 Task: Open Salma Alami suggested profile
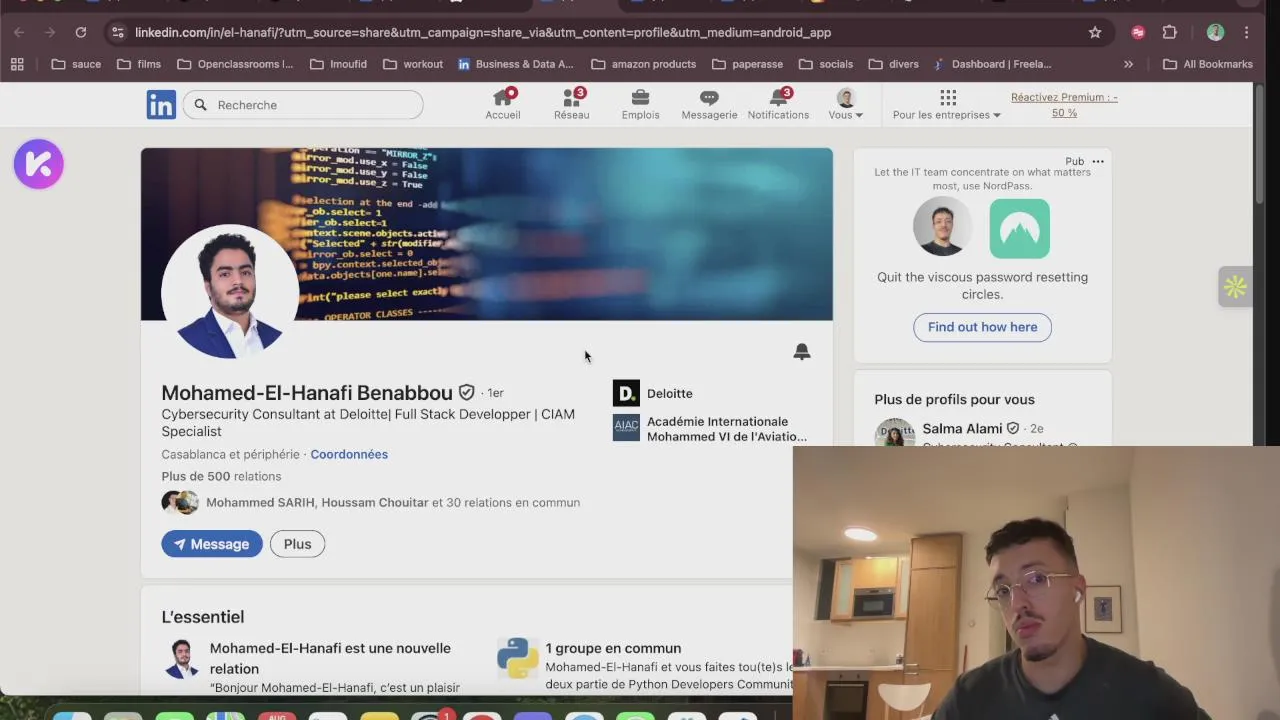point(962,428)
